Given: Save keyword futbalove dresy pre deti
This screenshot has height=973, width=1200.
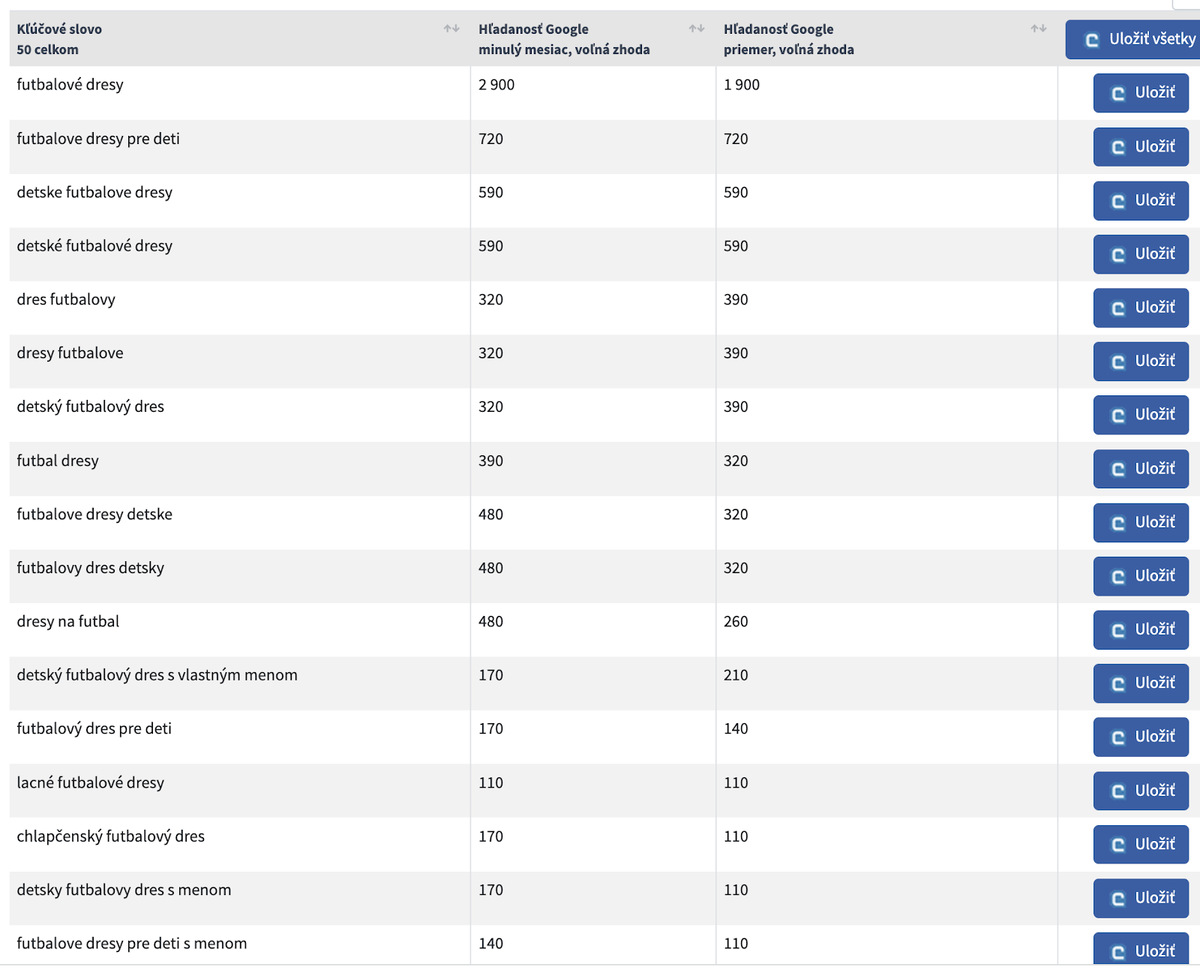Looking at the screenshot, I should [x=1141, y=147].
